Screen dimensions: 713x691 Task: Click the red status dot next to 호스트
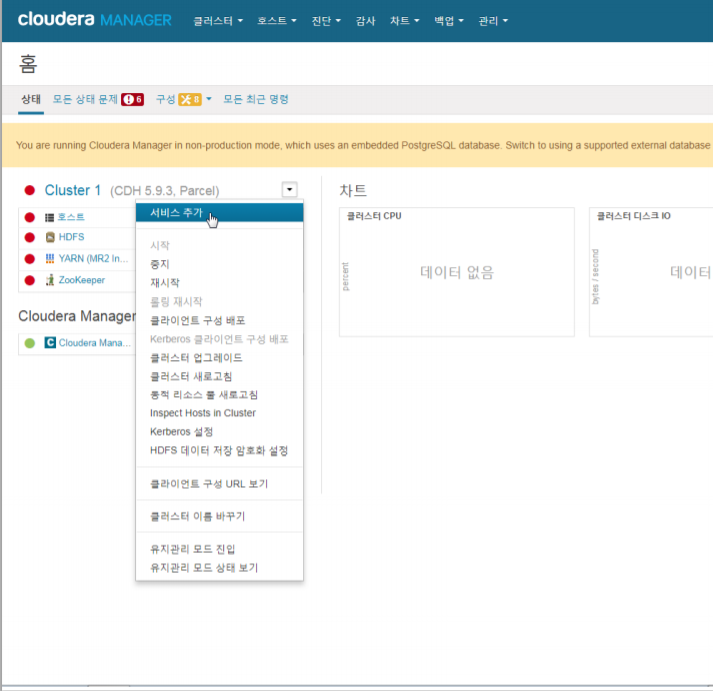(30, 217)
